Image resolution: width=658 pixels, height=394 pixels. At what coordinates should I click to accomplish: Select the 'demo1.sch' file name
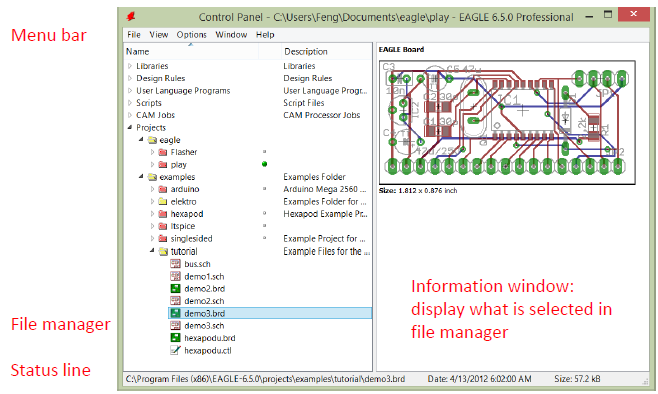tap(204, 277)
